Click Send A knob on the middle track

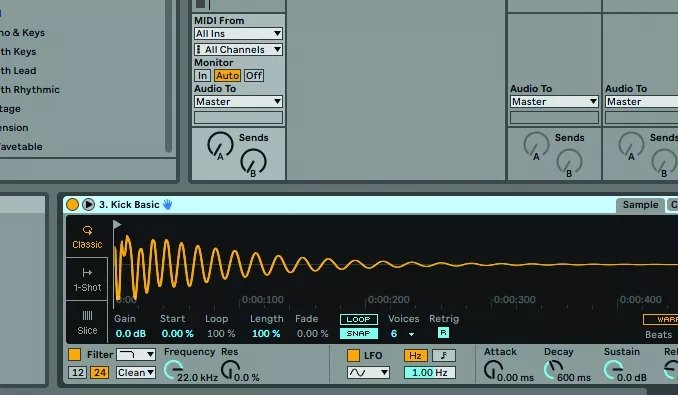click(536, 145)
